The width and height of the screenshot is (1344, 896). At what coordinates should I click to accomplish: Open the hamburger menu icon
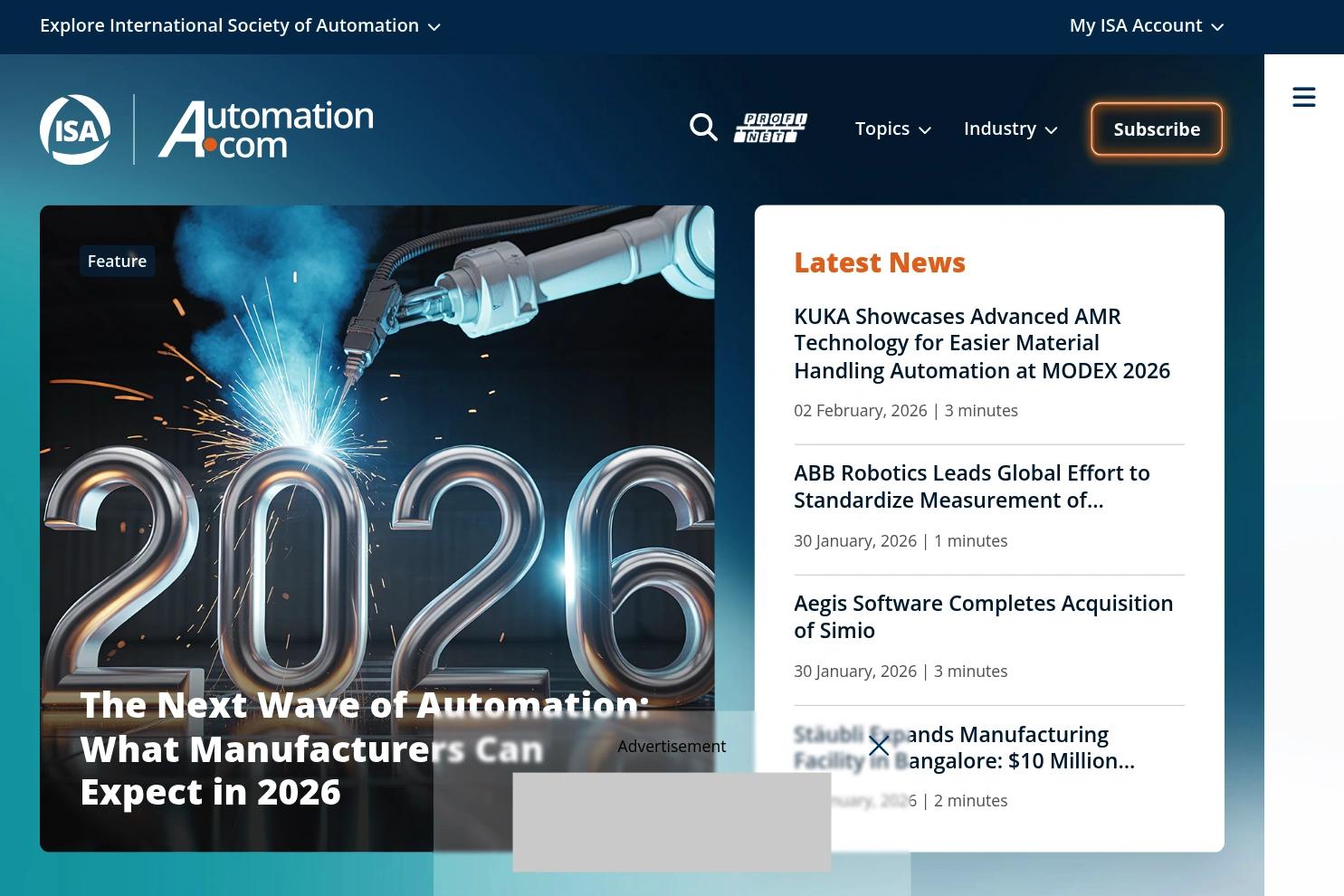(1304, 97)
